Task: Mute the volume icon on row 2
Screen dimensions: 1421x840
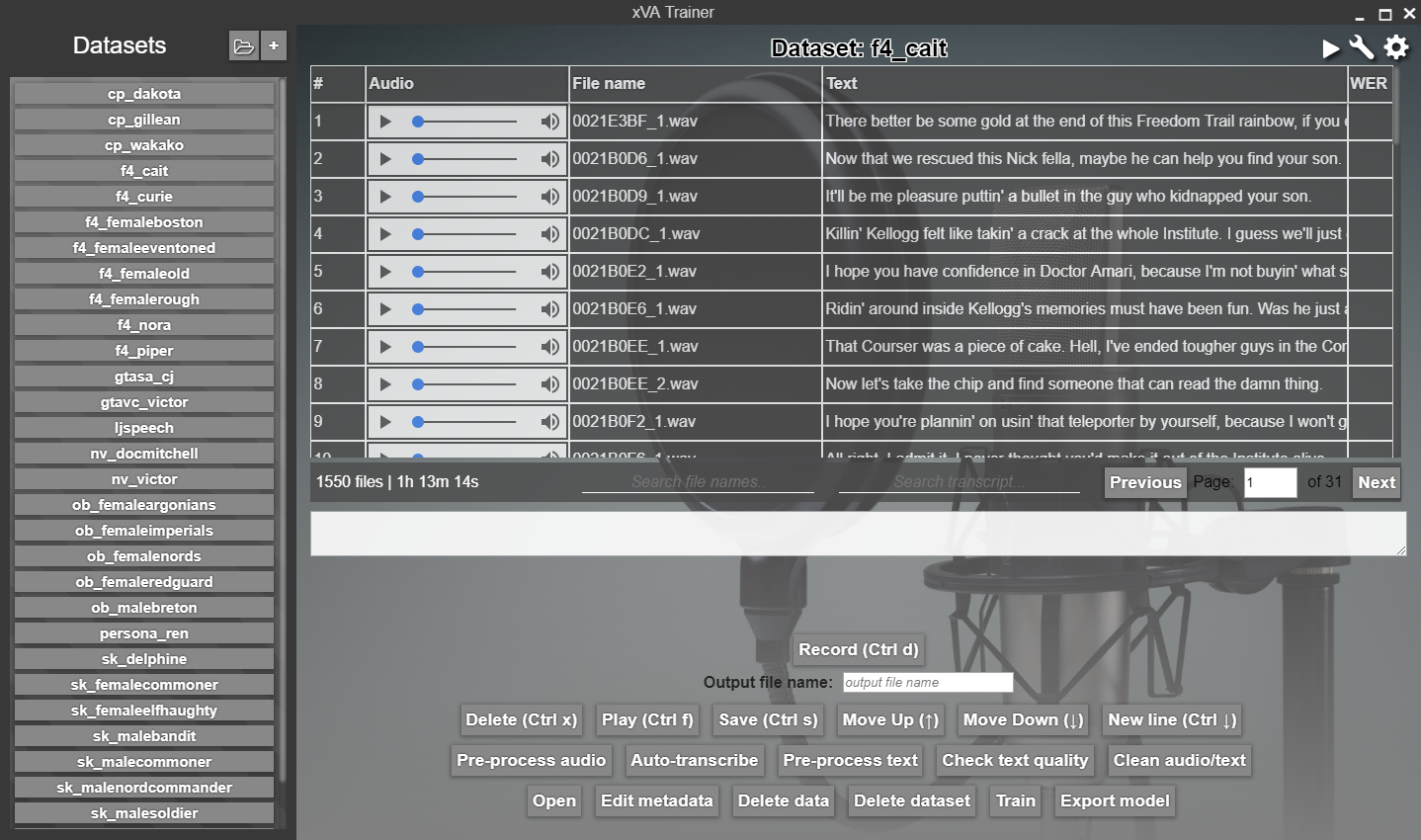Action: coord(549,159)
